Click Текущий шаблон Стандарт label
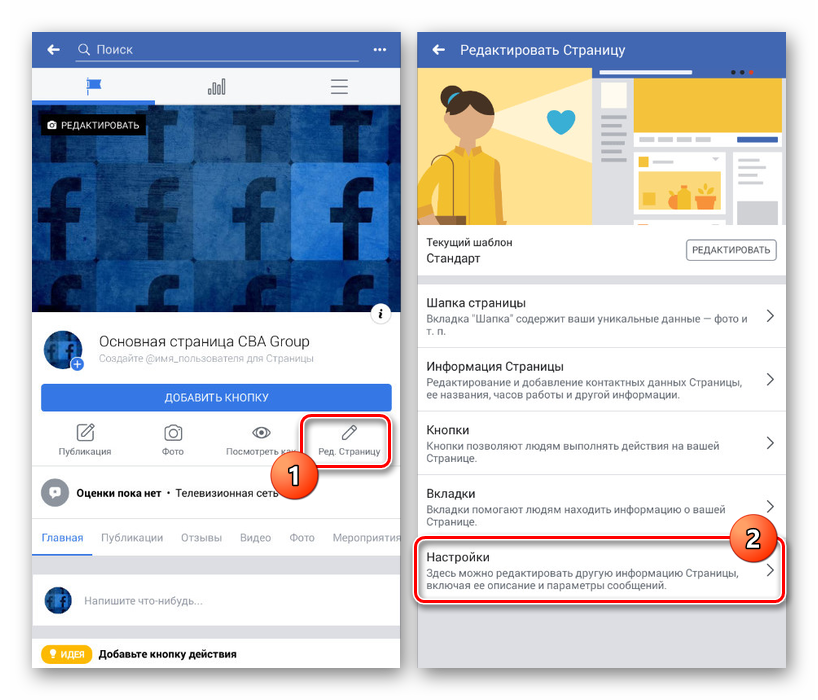 coord(469,250)
